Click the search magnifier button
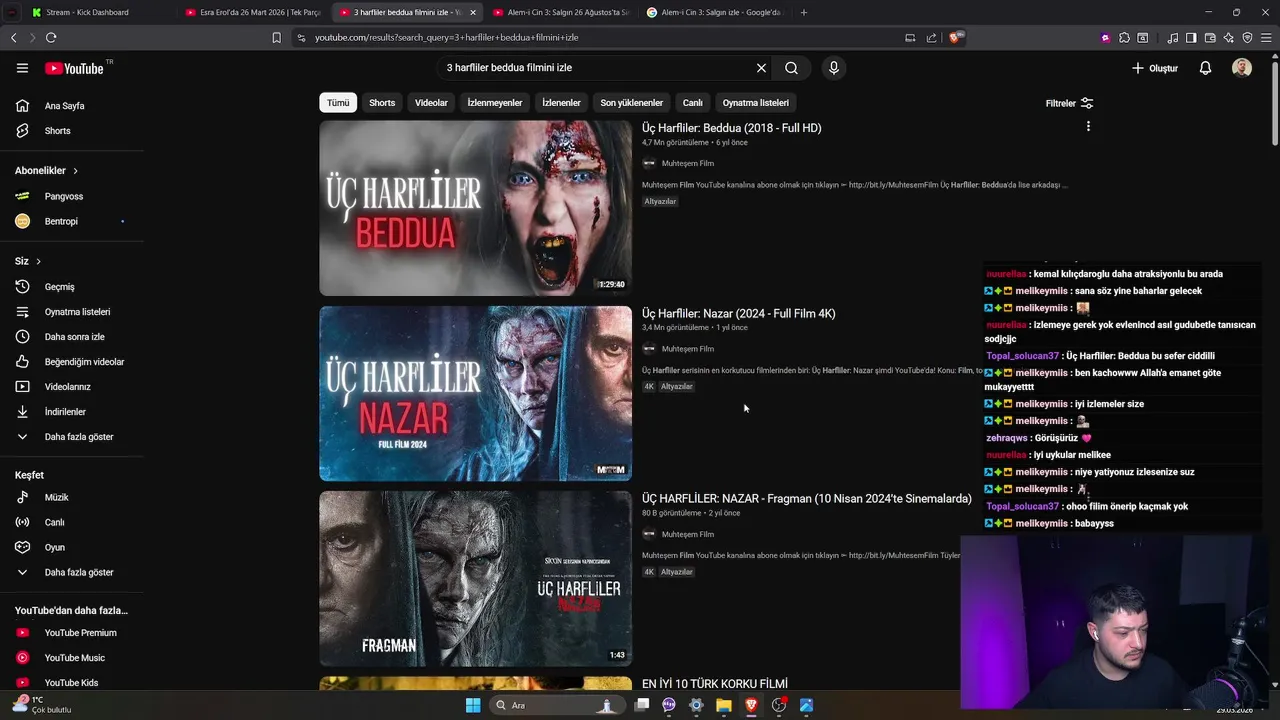The width and height of the screenshot is (1280, 720). coord(791,68)
